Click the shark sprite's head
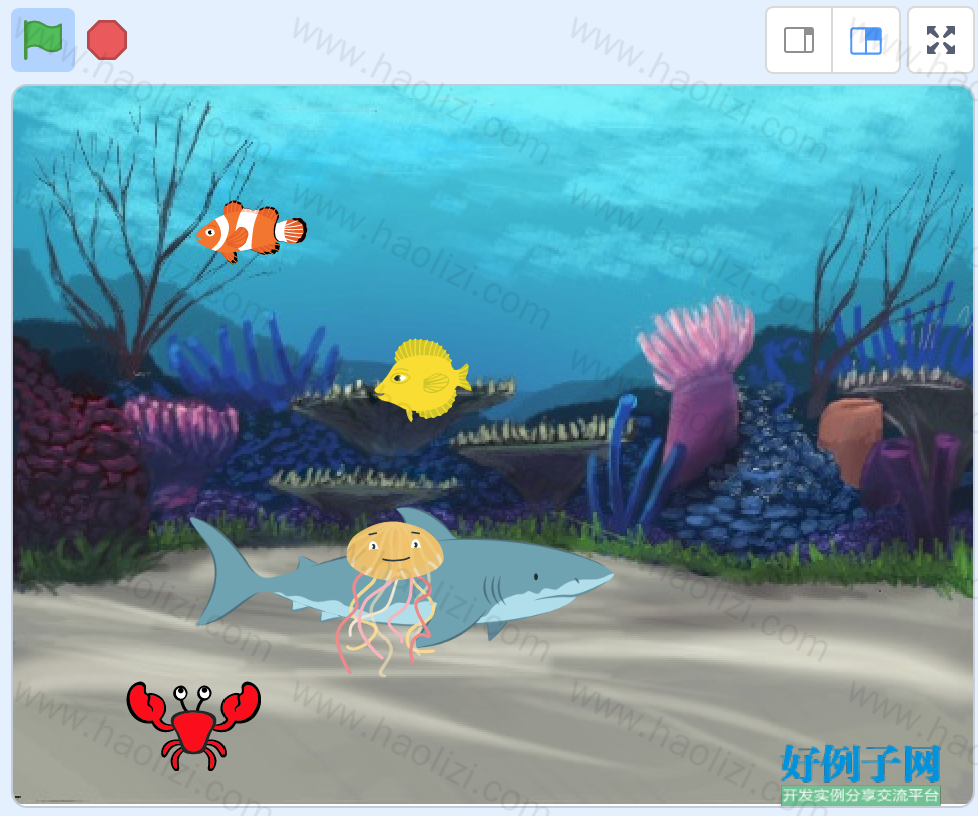Screen dimensions: 978x816 click(549, 580)
